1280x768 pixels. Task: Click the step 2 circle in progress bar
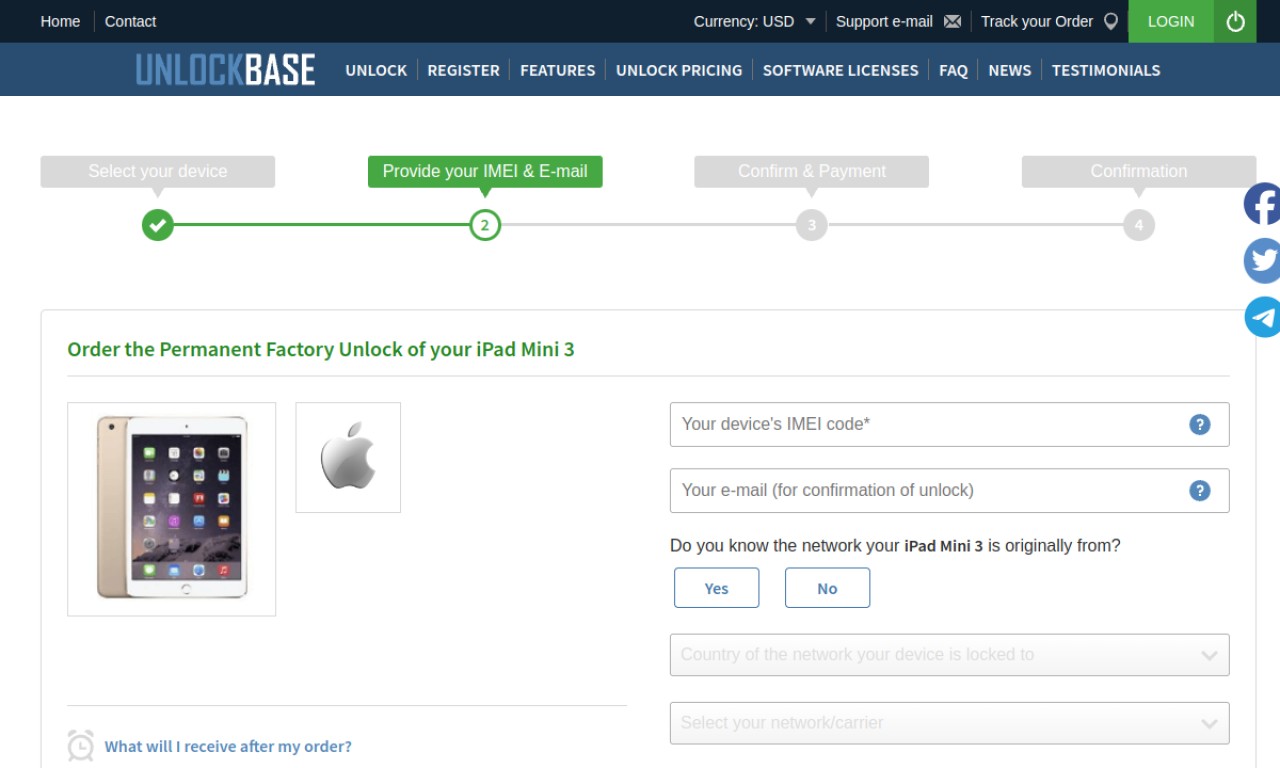[485, 225]
